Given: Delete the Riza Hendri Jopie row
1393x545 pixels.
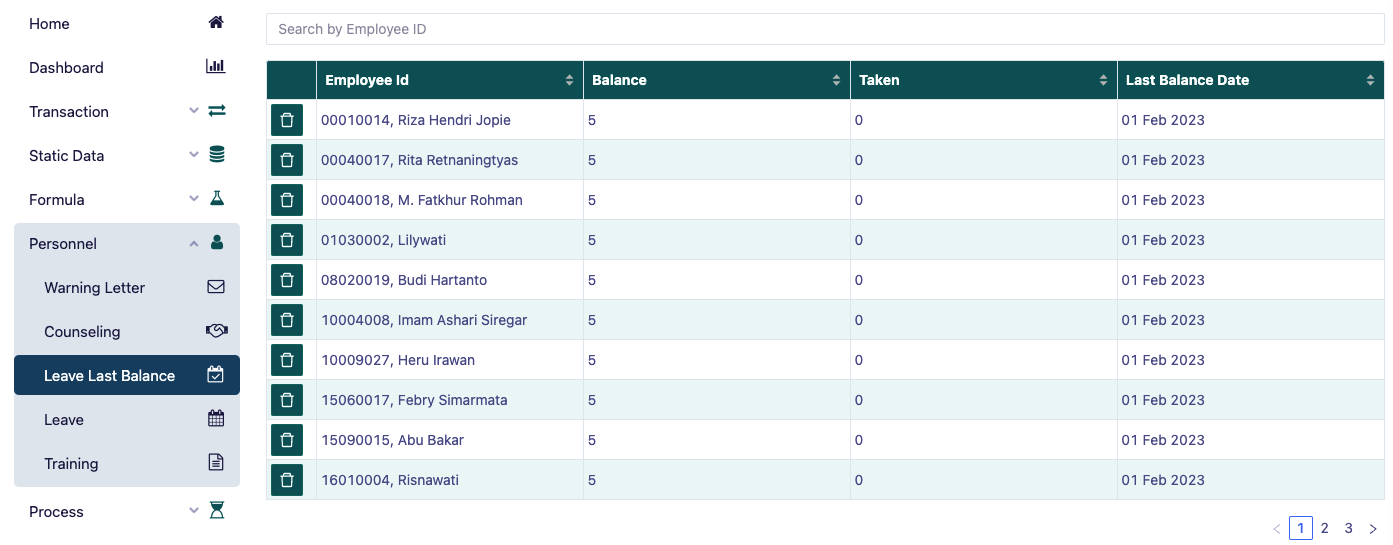Looking at the screenshot, I should [287, 120].
